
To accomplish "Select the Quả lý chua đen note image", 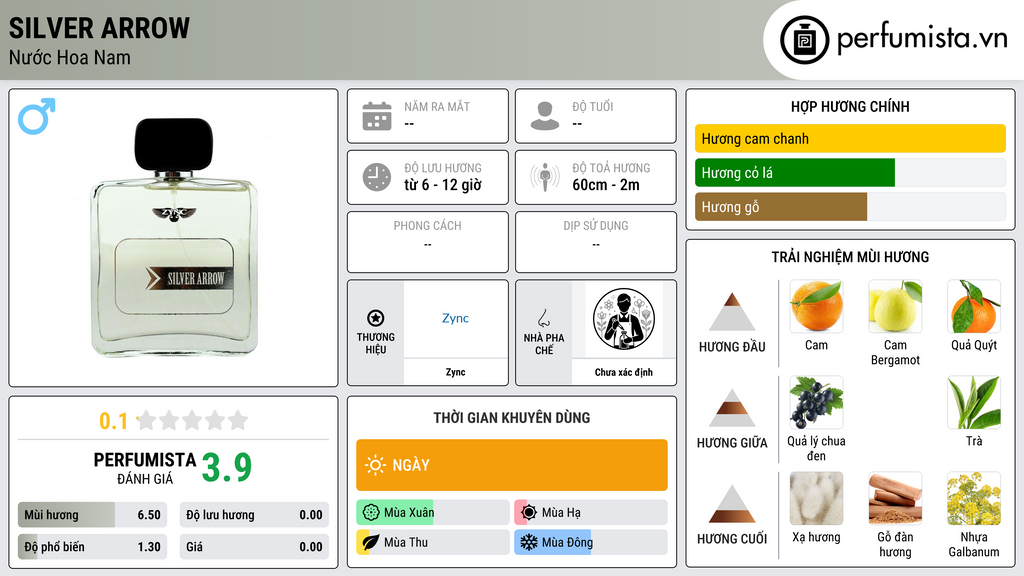I will (x=816, y=402).
